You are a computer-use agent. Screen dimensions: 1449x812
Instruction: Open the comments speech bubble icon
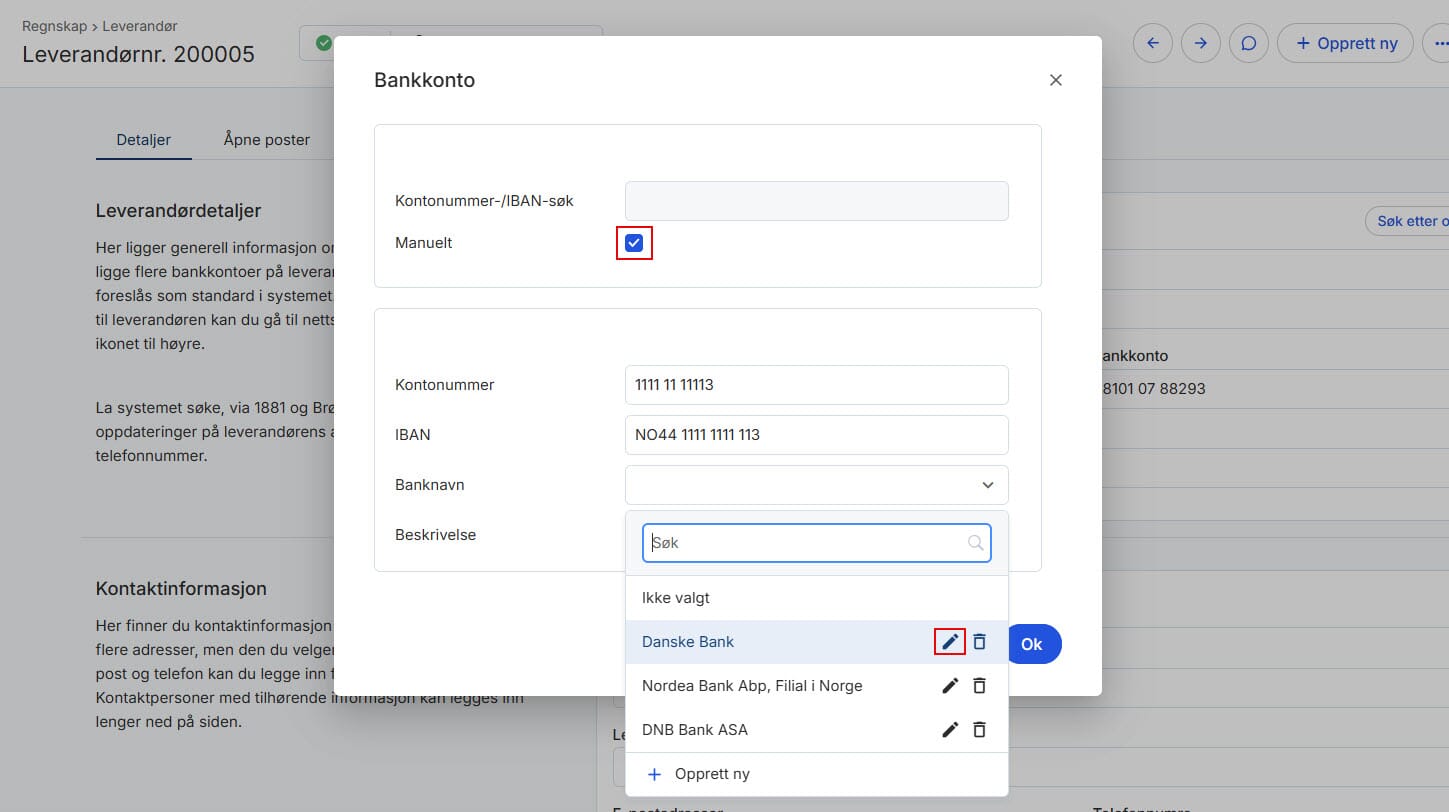pos(1249,43)
